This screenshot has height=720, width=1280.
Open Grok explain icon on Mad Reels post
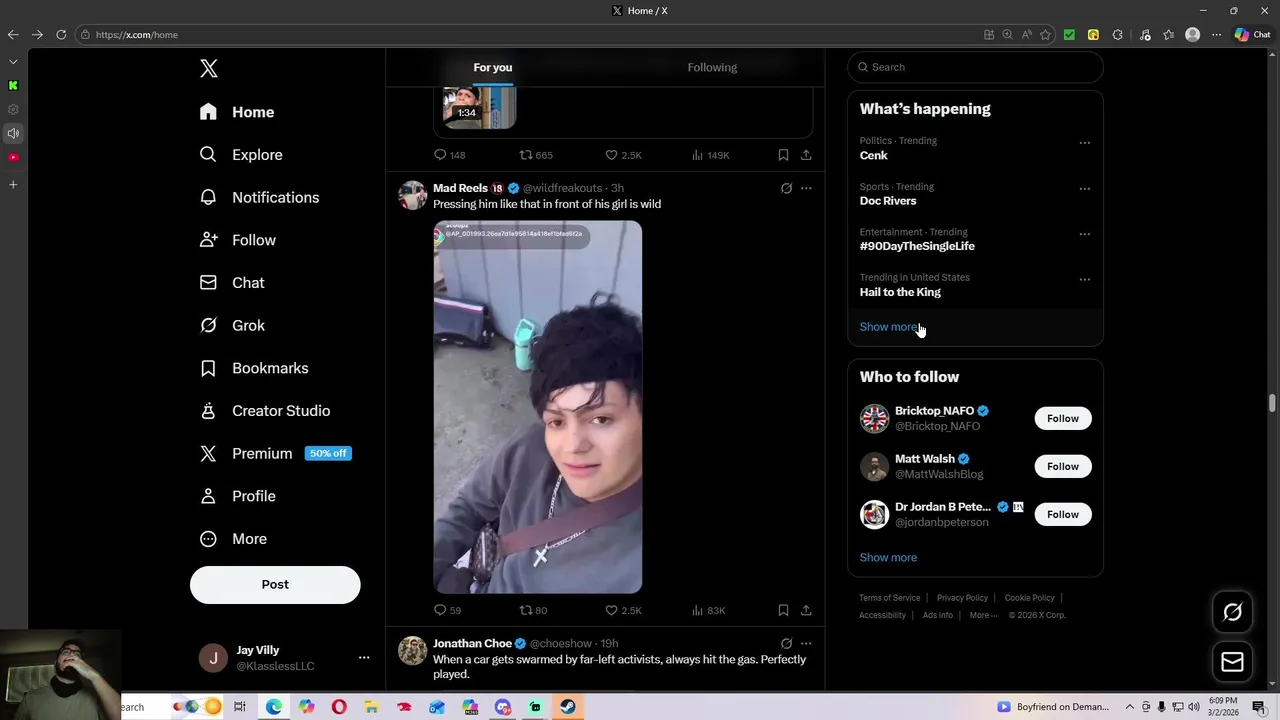tap(786, 188)
